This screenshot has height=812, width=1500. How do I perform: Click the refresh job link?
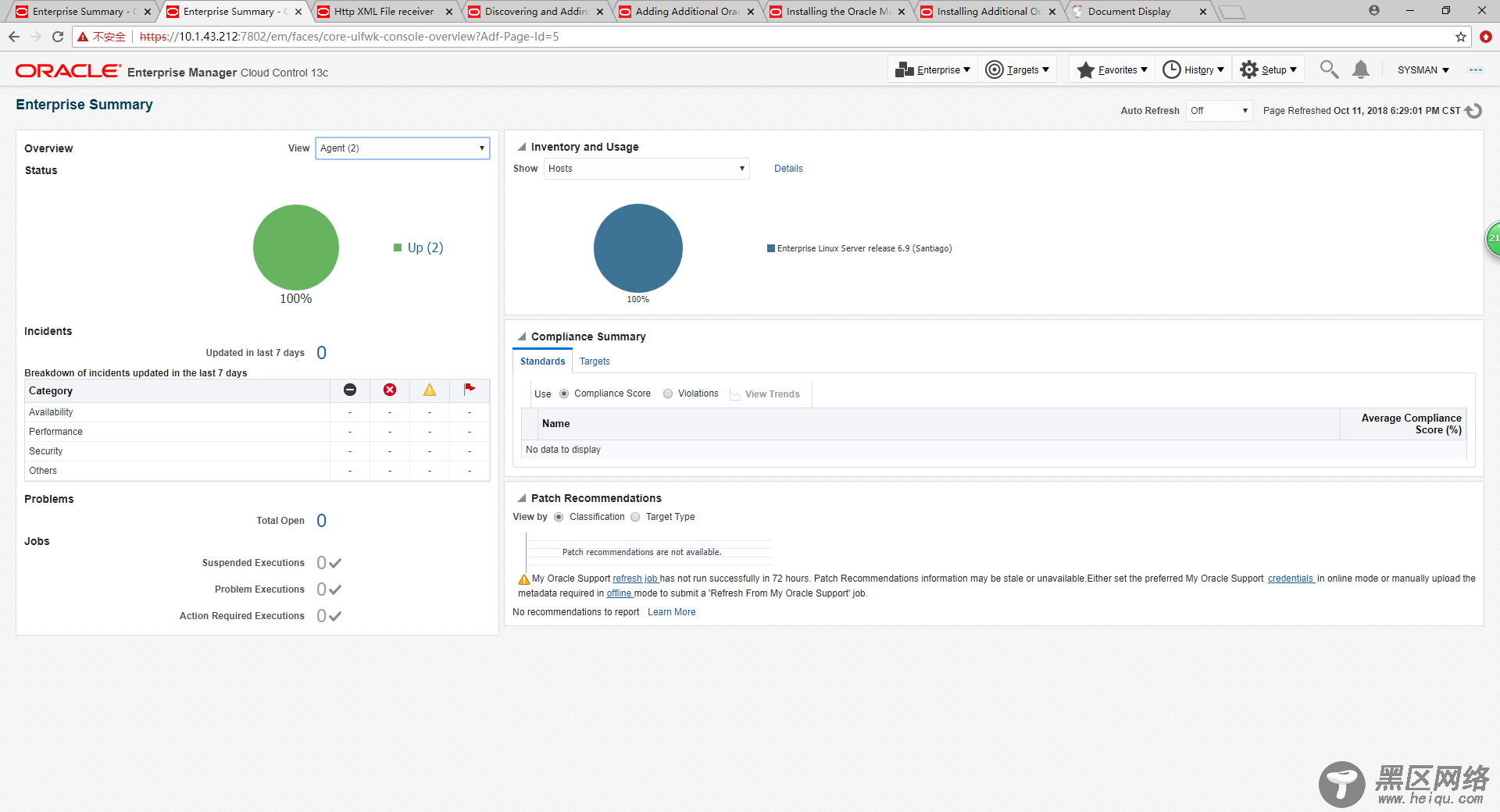tap(635, 579)
